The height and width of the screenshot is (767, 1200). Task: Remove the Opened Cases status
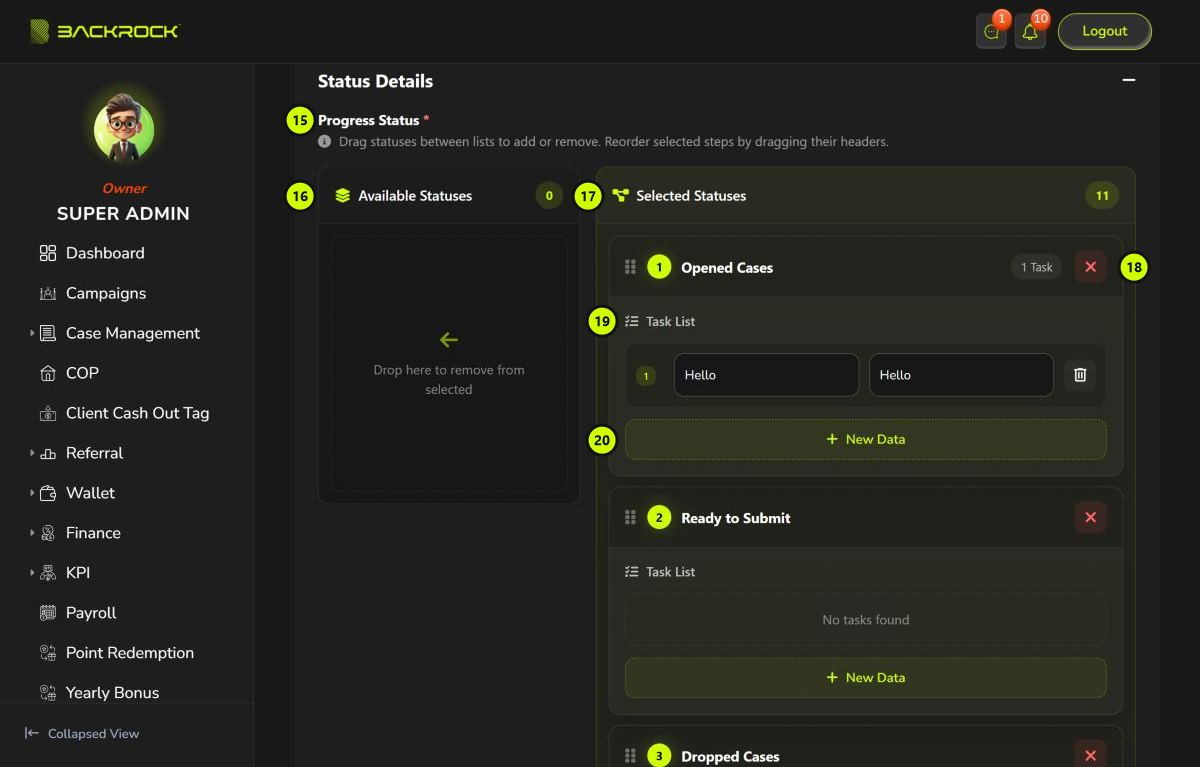pos(1091,267)
